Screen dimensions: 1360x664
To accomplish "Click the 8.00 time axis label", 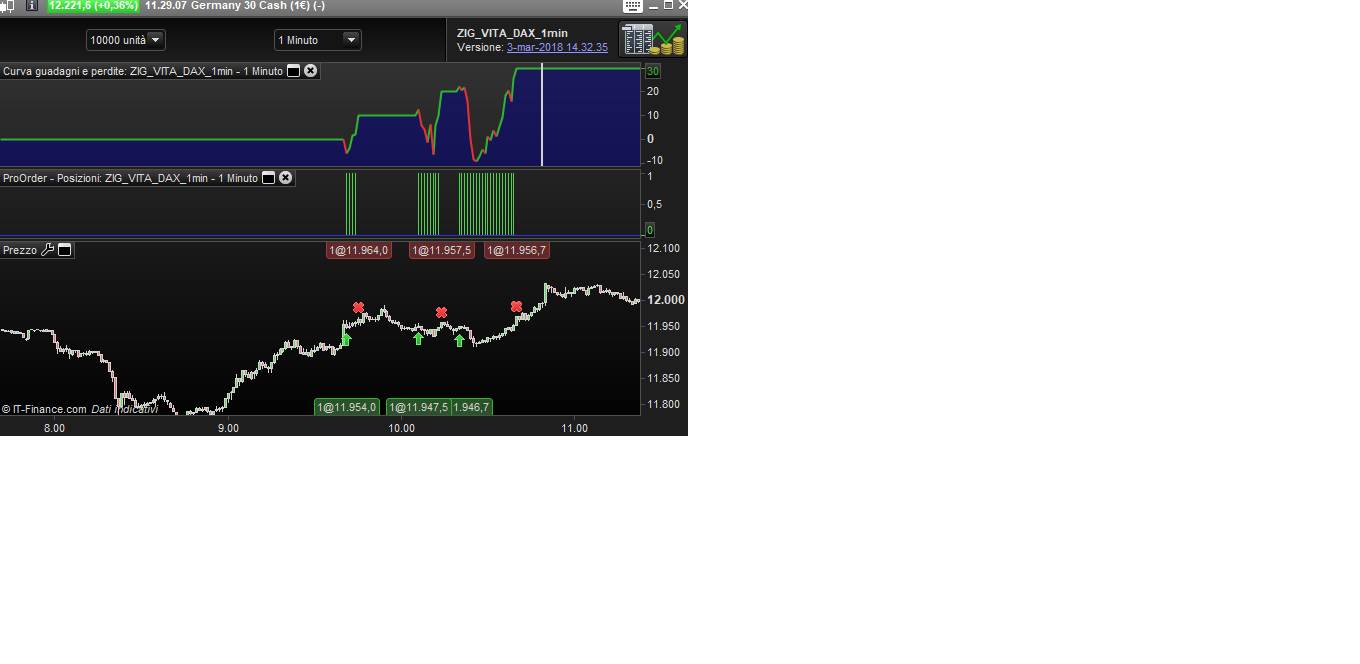I will point(54,428).
